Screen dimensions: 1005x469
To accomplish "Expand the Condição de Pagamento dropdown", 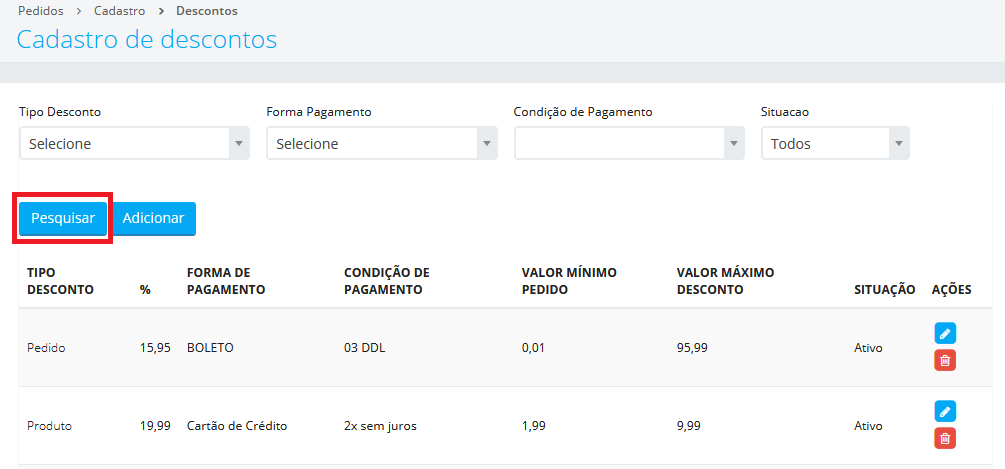I will 629,144.
